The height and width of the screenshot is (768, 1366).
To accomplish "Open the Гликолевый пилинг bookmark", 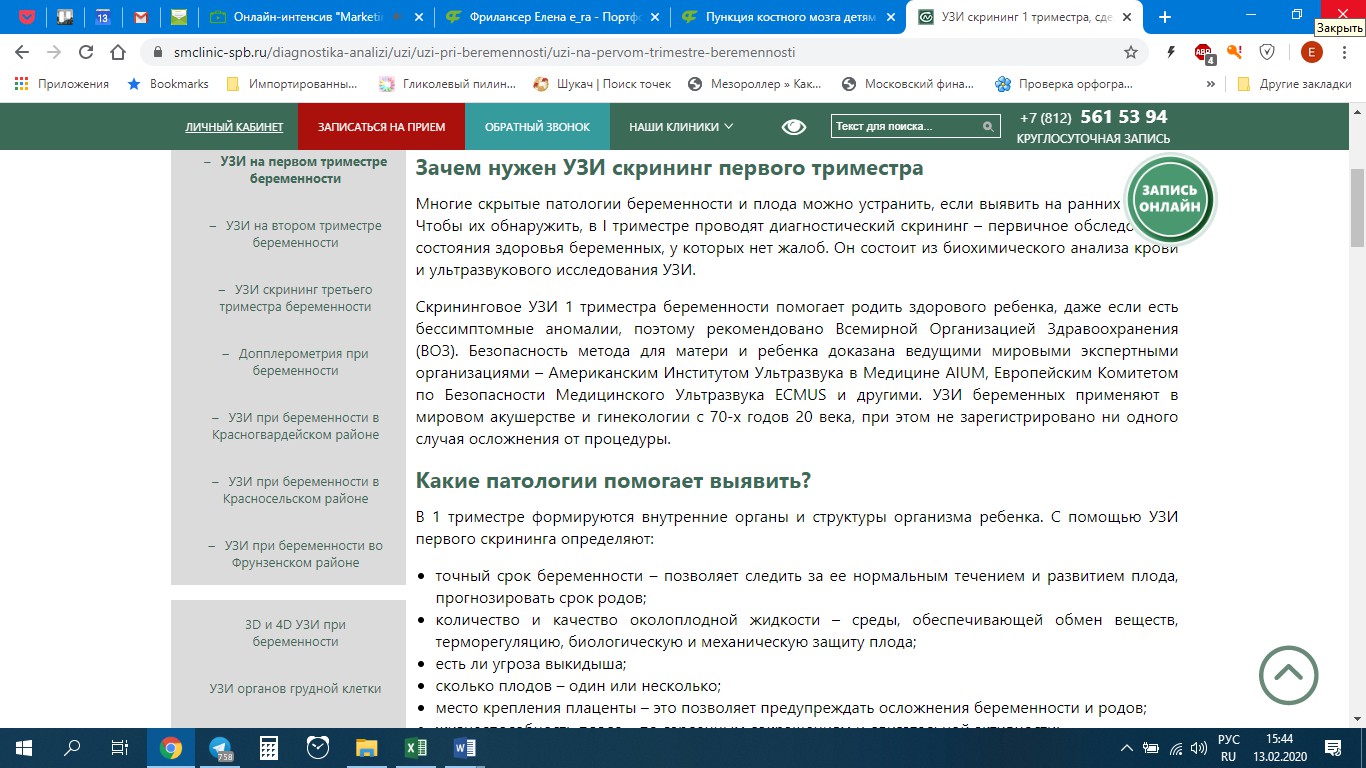I will (x=448, y=84).
